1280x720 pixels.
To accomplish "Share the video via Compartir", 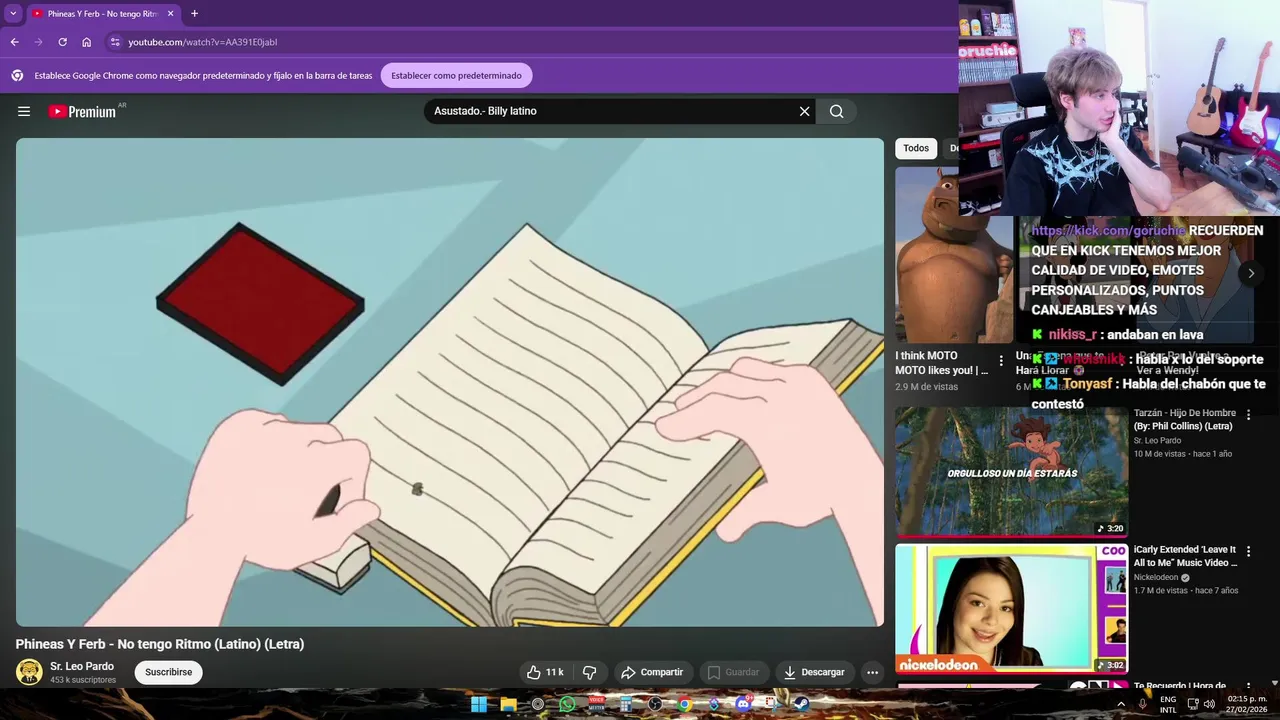I will (652, 672).
